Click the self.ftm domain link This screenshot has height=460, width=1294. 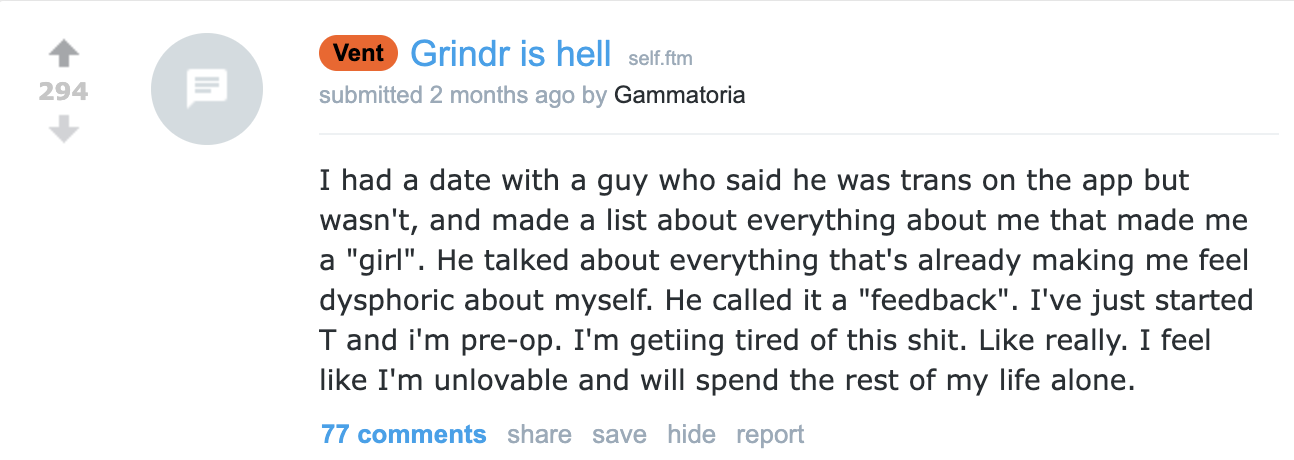[x=660, y=58]
